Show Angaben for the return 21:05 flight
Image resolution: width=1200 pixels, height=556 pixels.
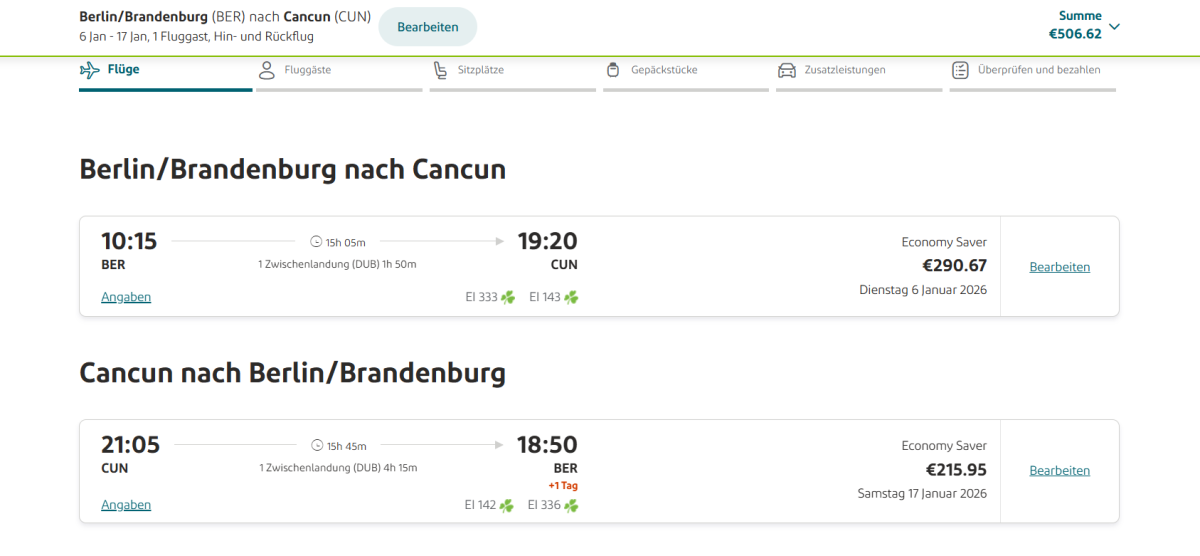click(x=126, y=505)
